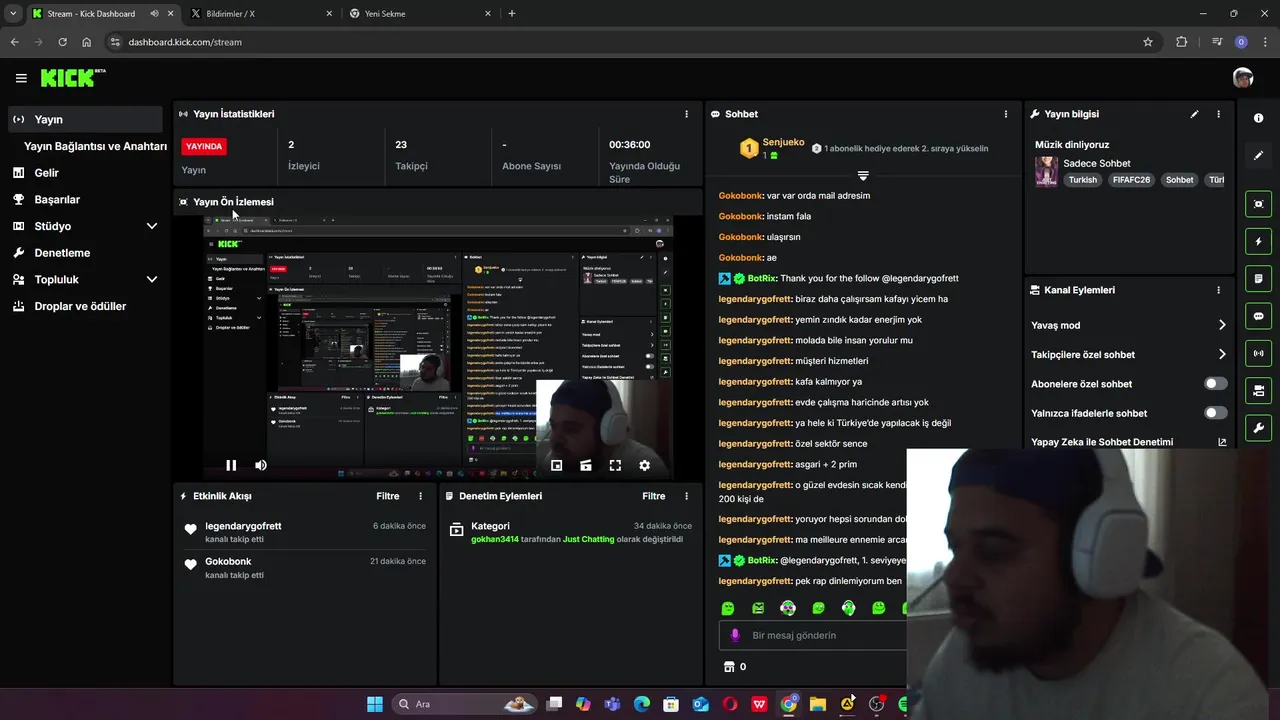The image size is (1280, 720).
Task: Click the Turkish stream tag
Action: [1082, 180]
